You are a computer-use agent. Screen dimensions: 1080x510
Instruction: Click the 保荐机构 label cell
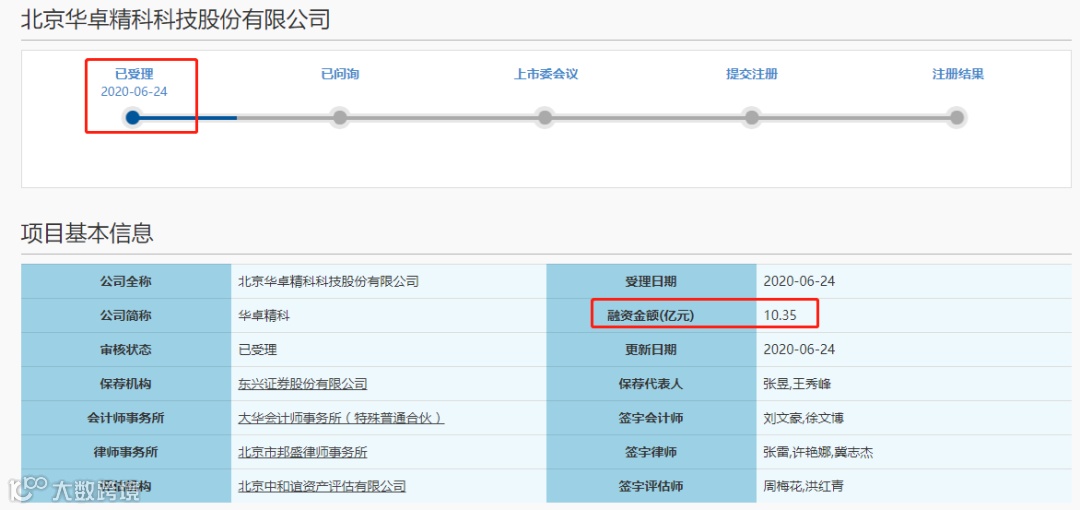click(x=126, y=384)
